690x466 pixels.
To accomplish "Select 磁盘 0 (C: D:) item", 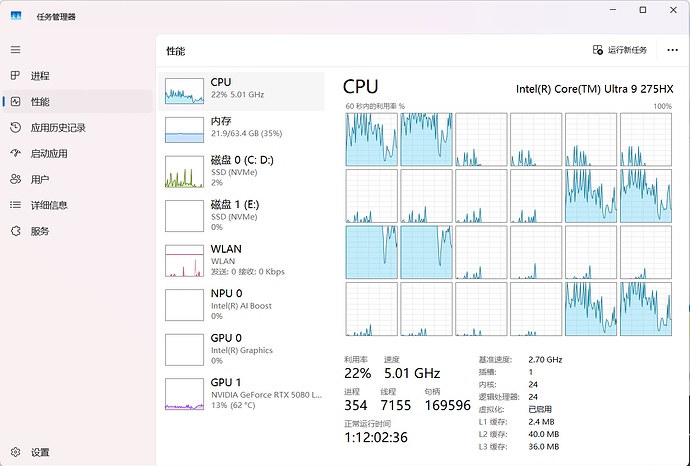I will pyautogui.click(x=243, y=171).
